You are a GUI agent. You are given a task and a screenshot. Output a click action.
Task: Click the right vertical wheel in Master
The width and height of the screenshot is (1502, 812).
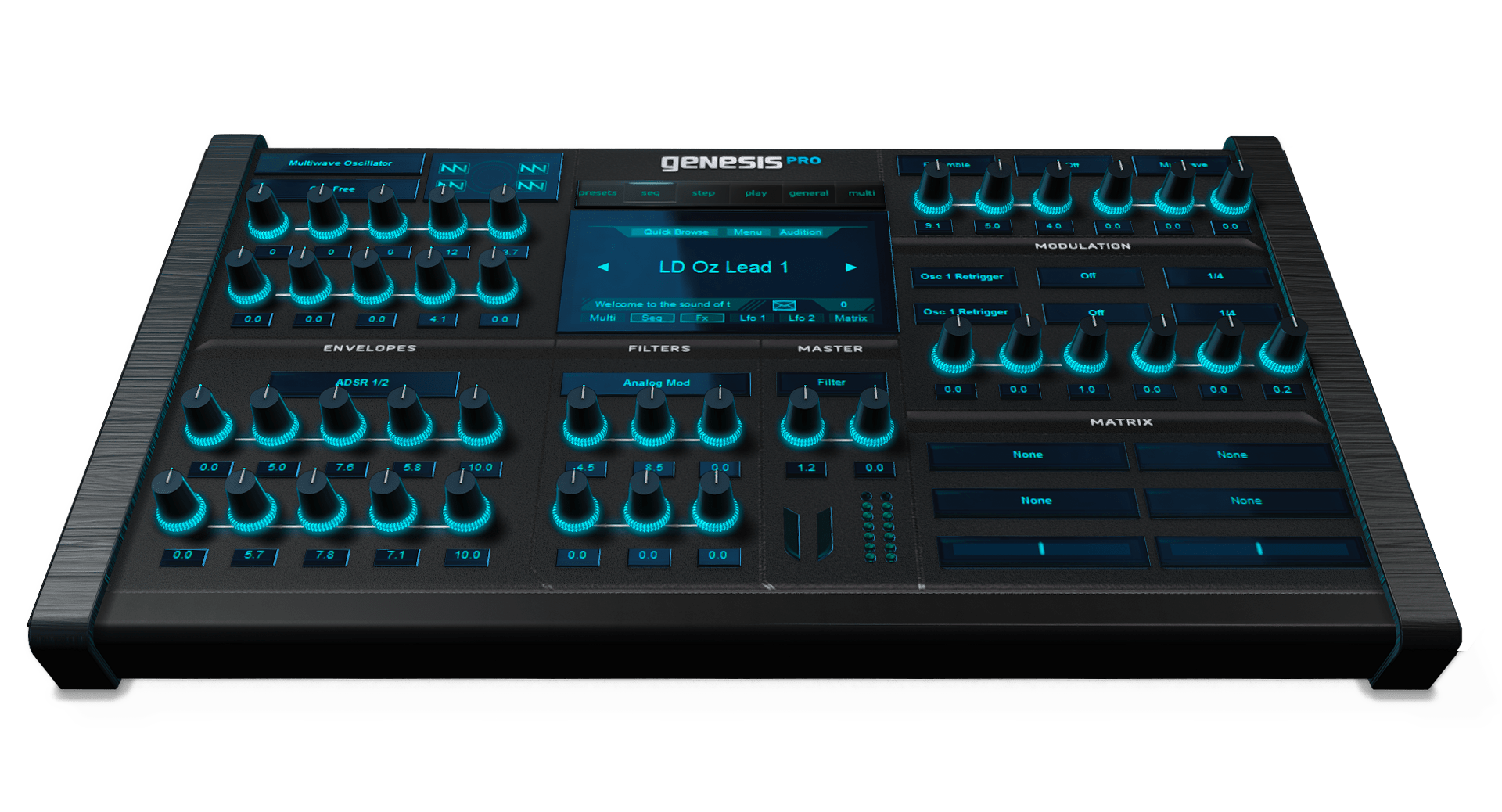pyautogui.click(x=824, y=534)
